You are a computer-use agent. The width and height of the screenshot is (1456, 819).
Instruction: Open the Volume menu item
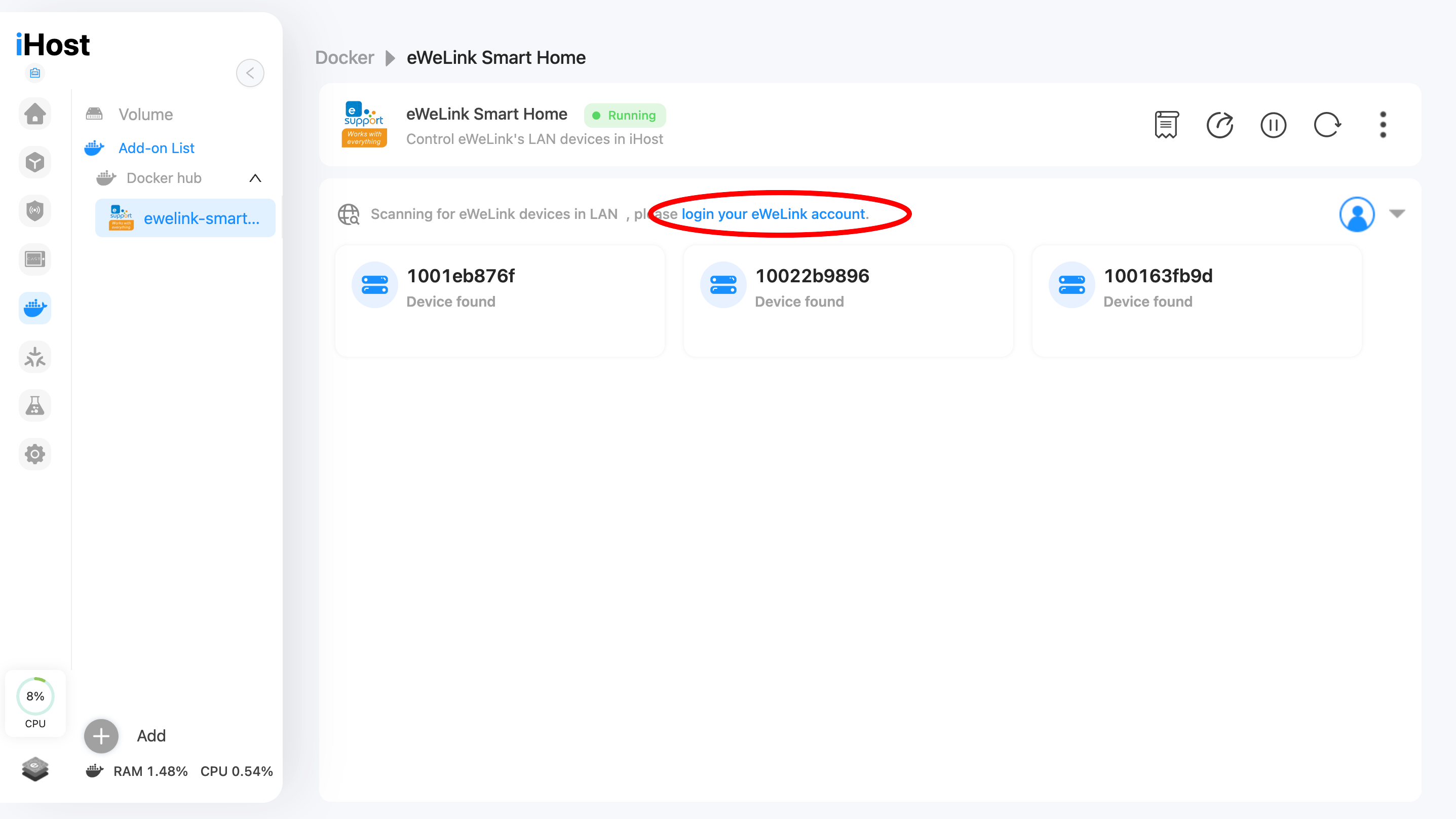(146, 114)
